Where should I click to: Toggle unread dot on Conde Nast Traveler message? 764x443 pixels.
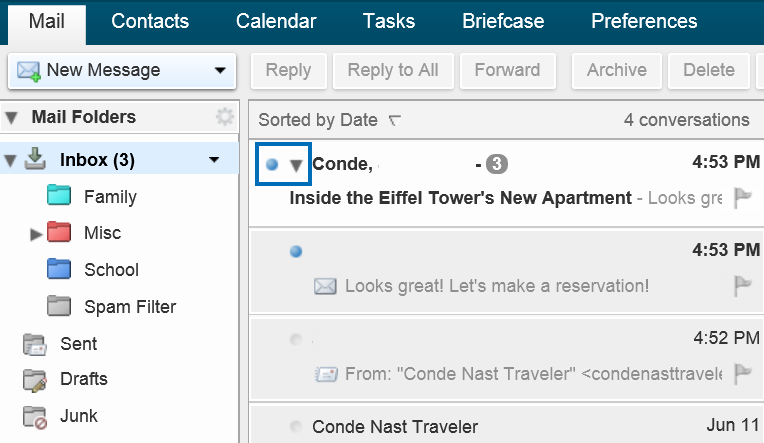tap(296, 426)
